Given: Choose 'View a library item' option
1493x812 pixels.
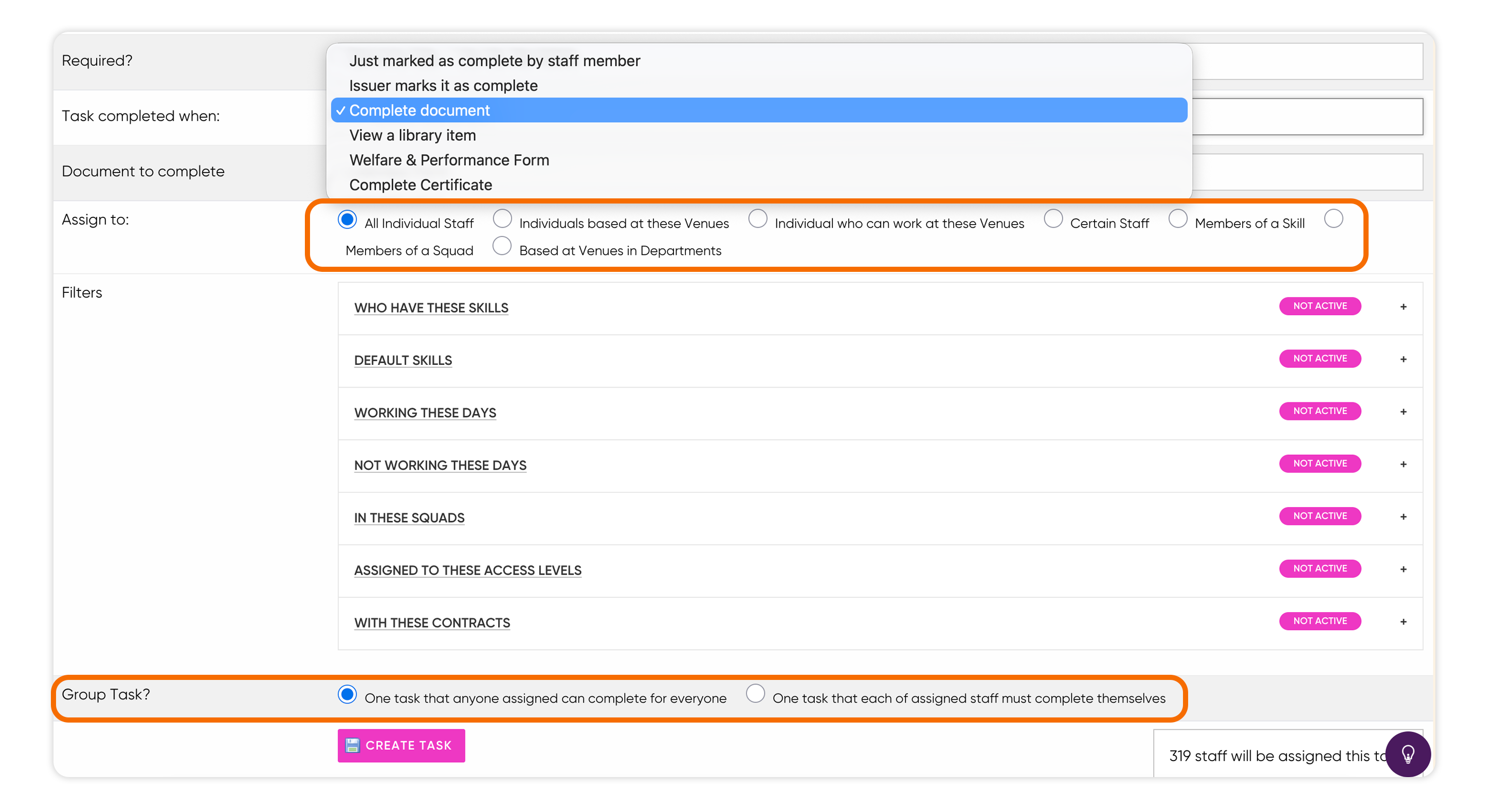Looking at the screenshot, I should [x=759, y=135].
